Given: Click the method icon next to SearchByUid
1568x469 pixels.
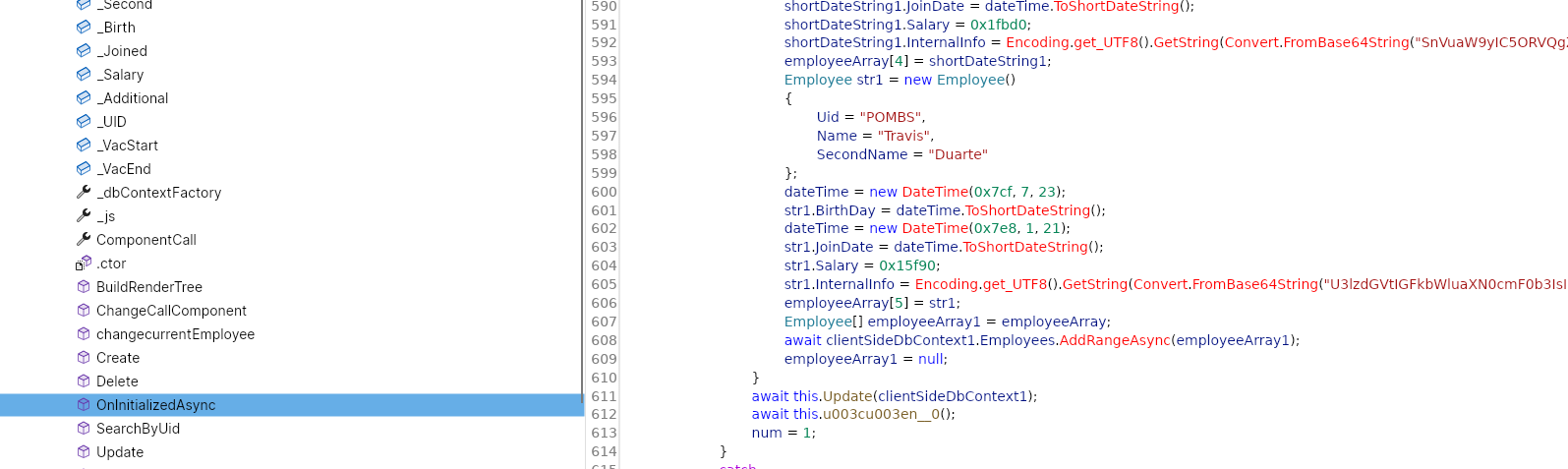Looking at the screenshot, I should 84,428.
